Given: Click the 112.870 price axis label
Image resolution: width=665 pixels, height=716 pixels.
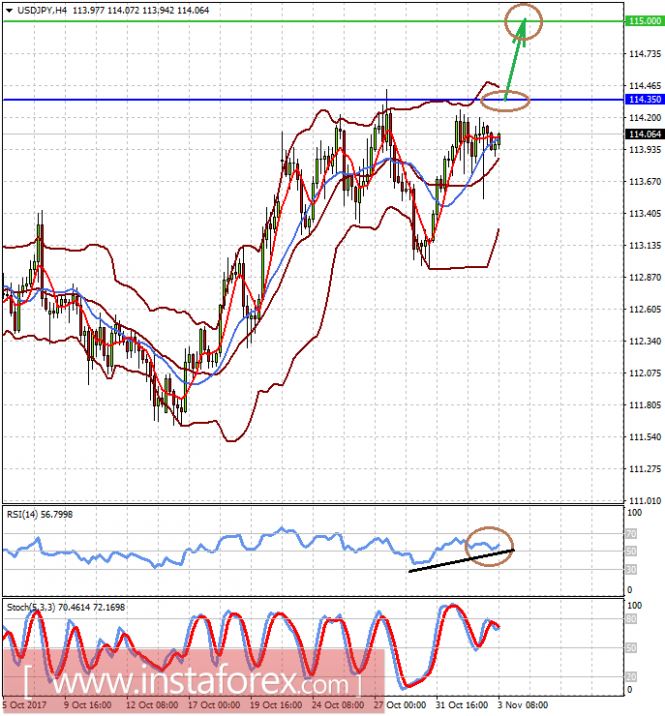Looking at the screenshot, I should (640, 277).
